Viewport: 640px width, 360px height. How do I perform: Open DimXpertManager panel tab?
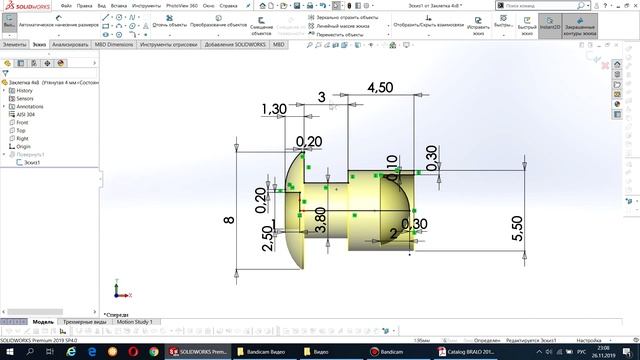click(47, 63)
